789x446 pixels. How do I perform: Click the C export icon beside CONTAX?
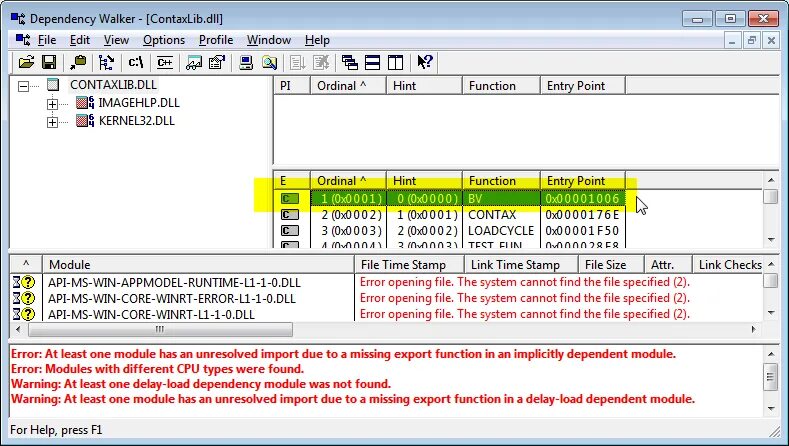coord(289,215)
